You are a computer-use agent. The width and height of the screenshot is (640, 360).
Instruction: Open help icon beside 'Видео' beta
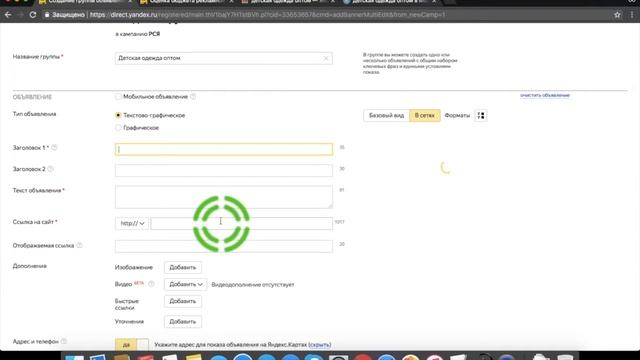[151, 284]
